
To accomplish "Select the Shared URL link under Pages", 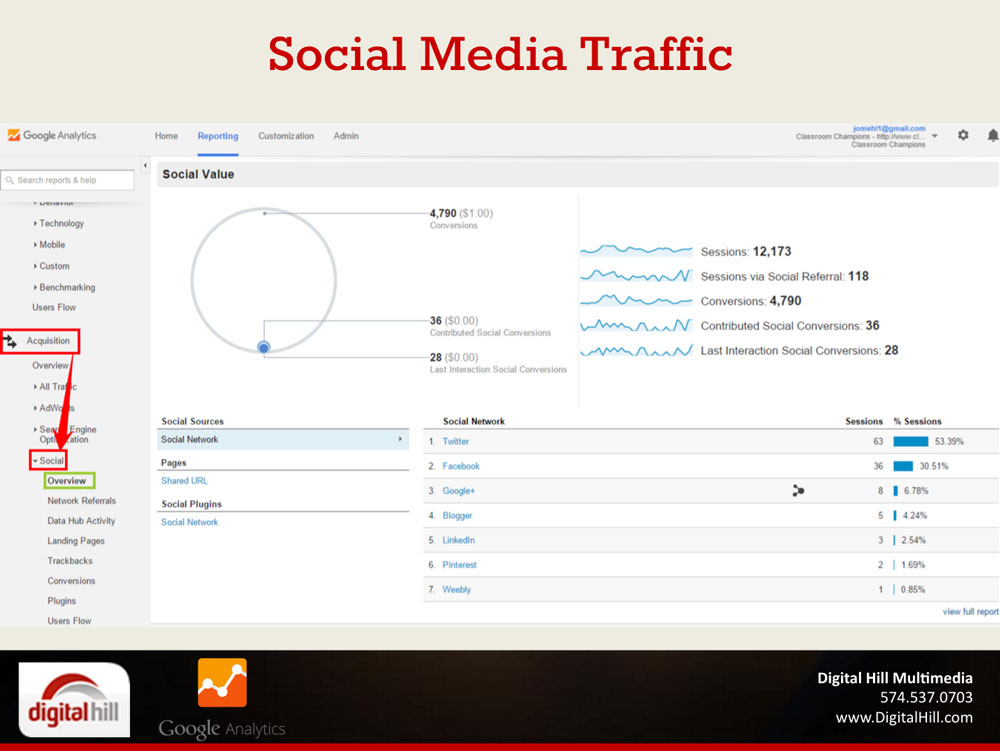I will pyautogui.click(x=184, y=481).
